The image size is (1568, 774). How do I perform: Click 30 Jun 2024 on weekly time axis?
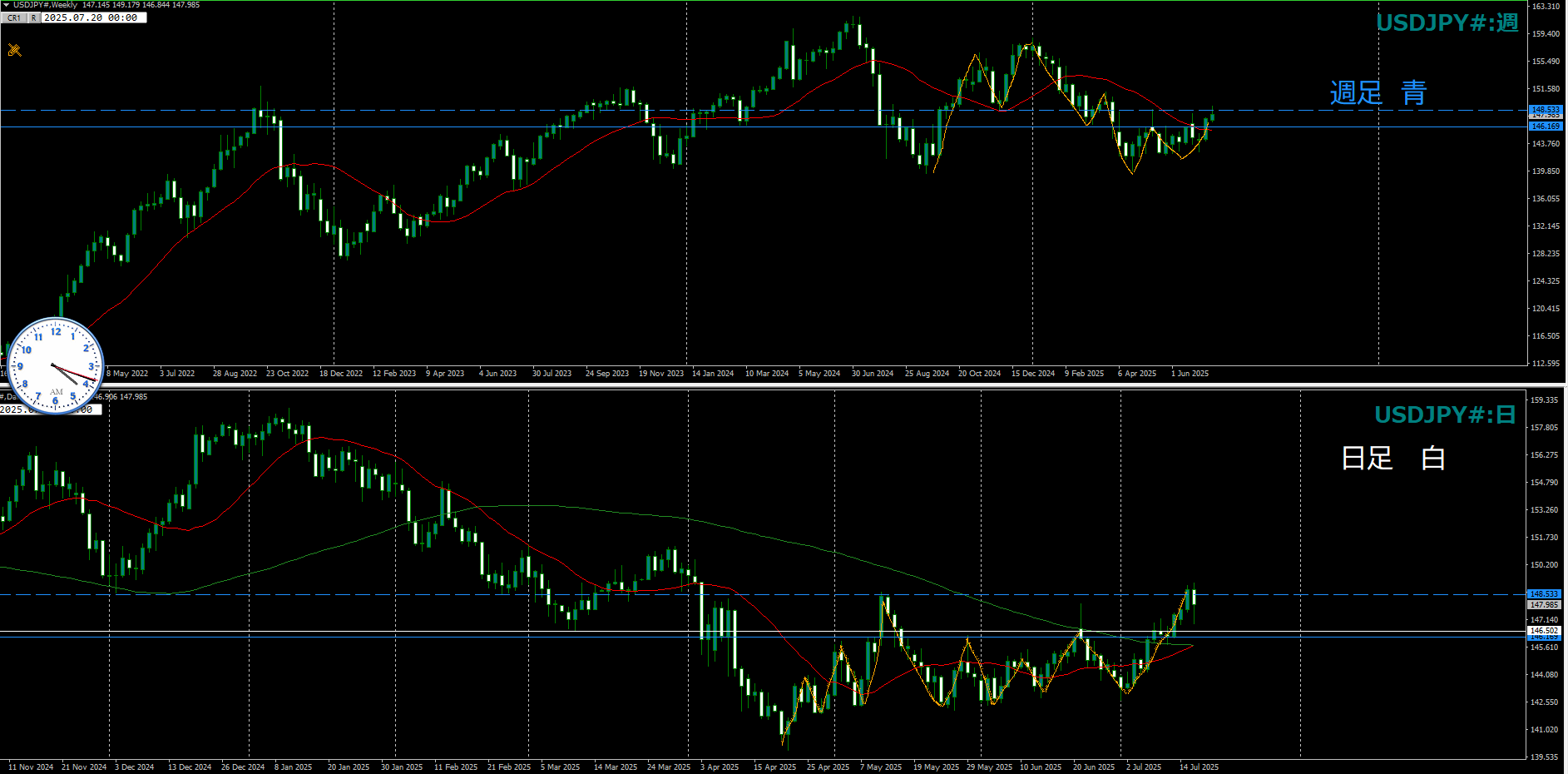click(x=873, y=374)
